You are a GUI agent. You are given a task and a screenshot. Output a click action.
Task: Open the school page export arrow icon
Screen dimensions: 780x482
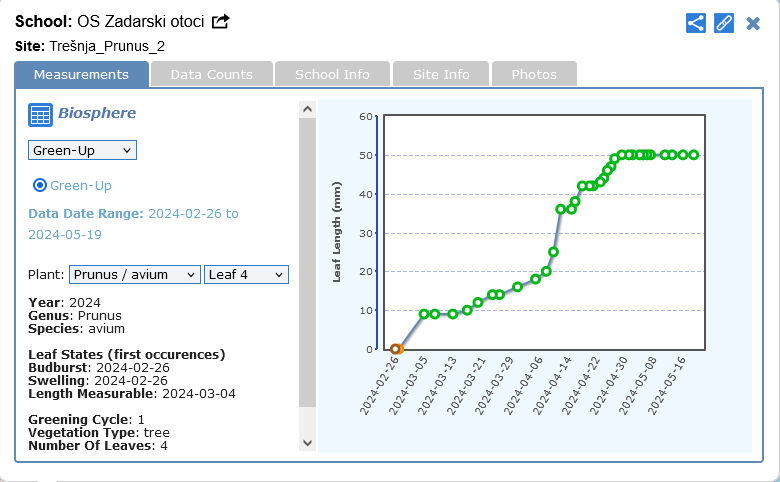click(221, 21)
